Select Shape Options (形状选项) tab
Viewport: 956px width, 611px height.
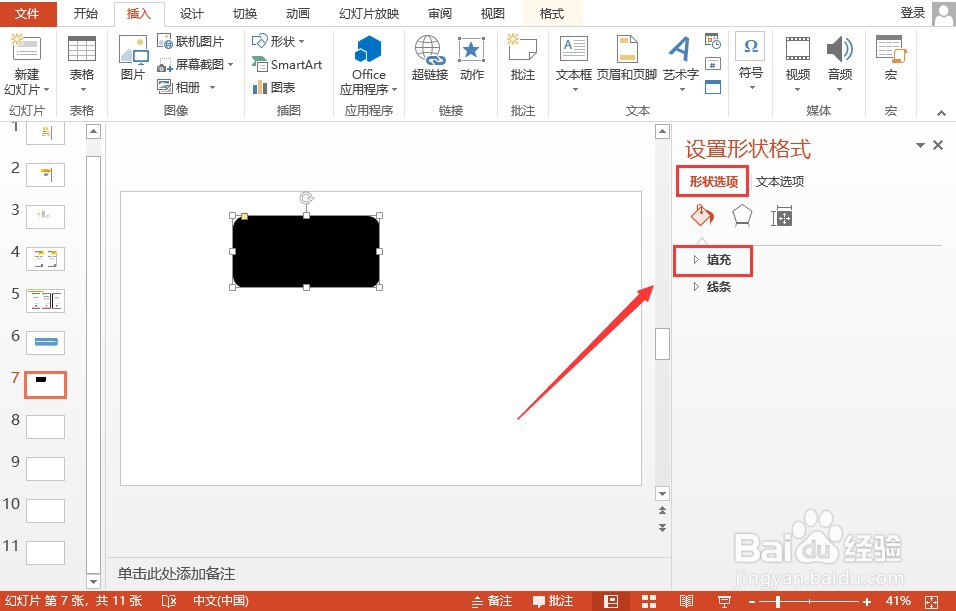[x=713, y=182]
